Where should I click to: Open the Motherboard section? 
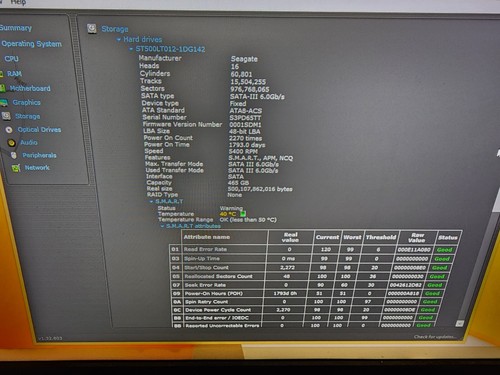[30, 88]
